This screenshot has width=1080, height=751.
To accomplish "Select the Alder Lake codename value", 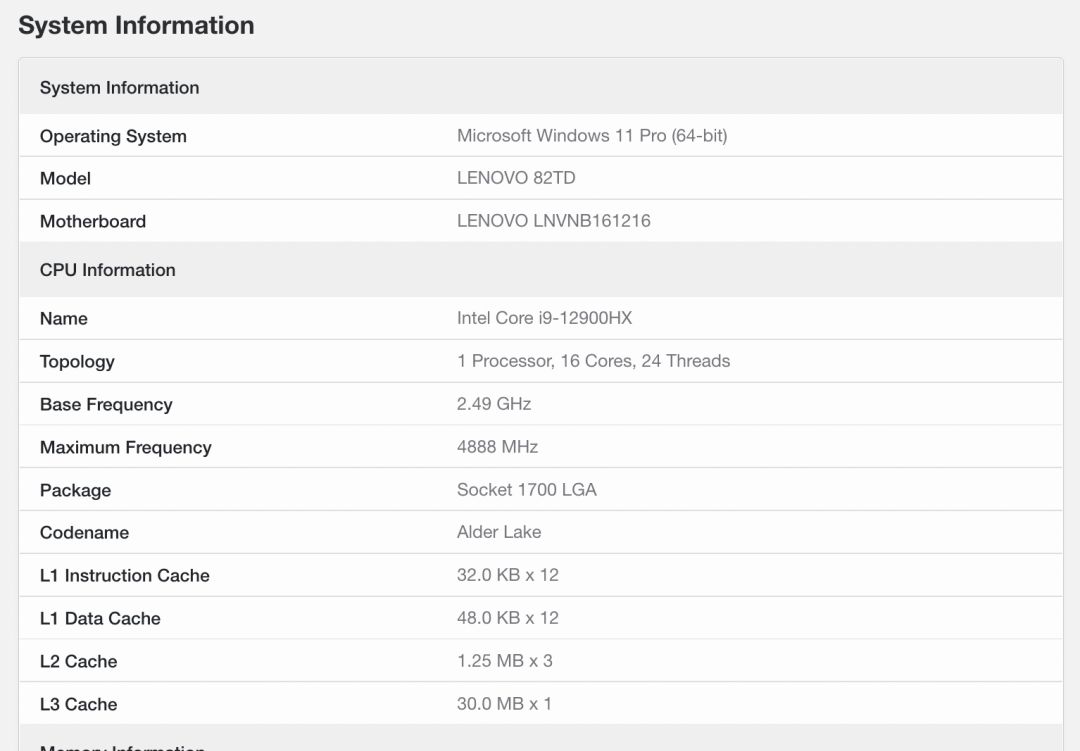I will 498,531.
